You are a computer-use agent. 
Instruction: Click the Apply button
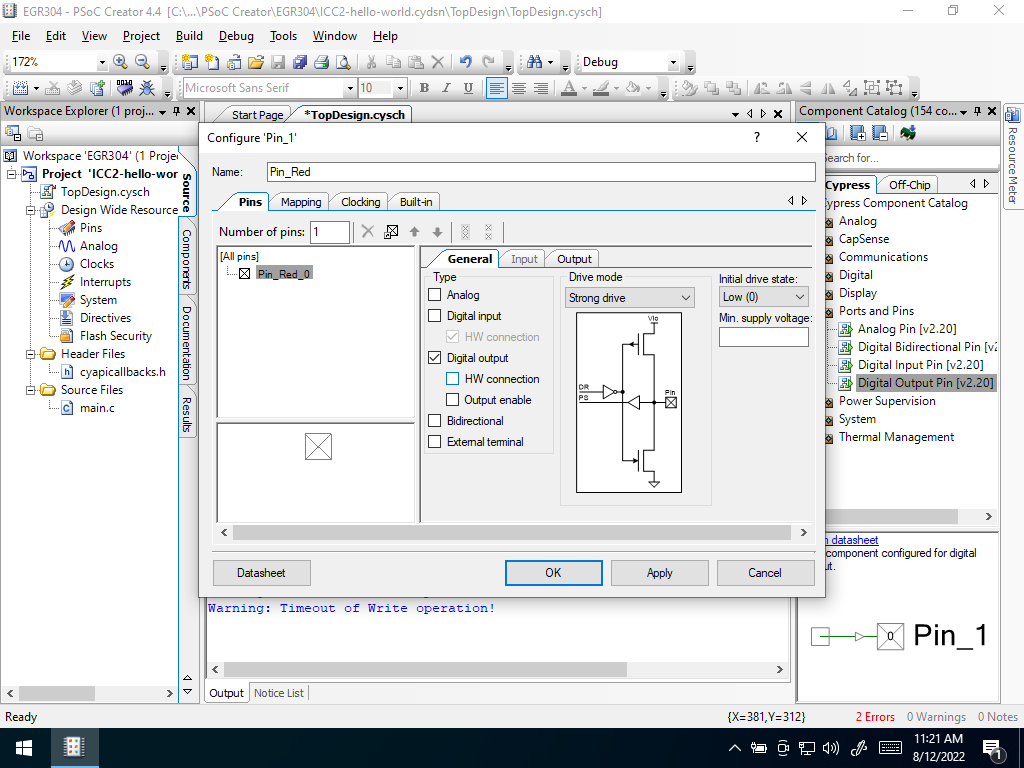pos(660,573)
